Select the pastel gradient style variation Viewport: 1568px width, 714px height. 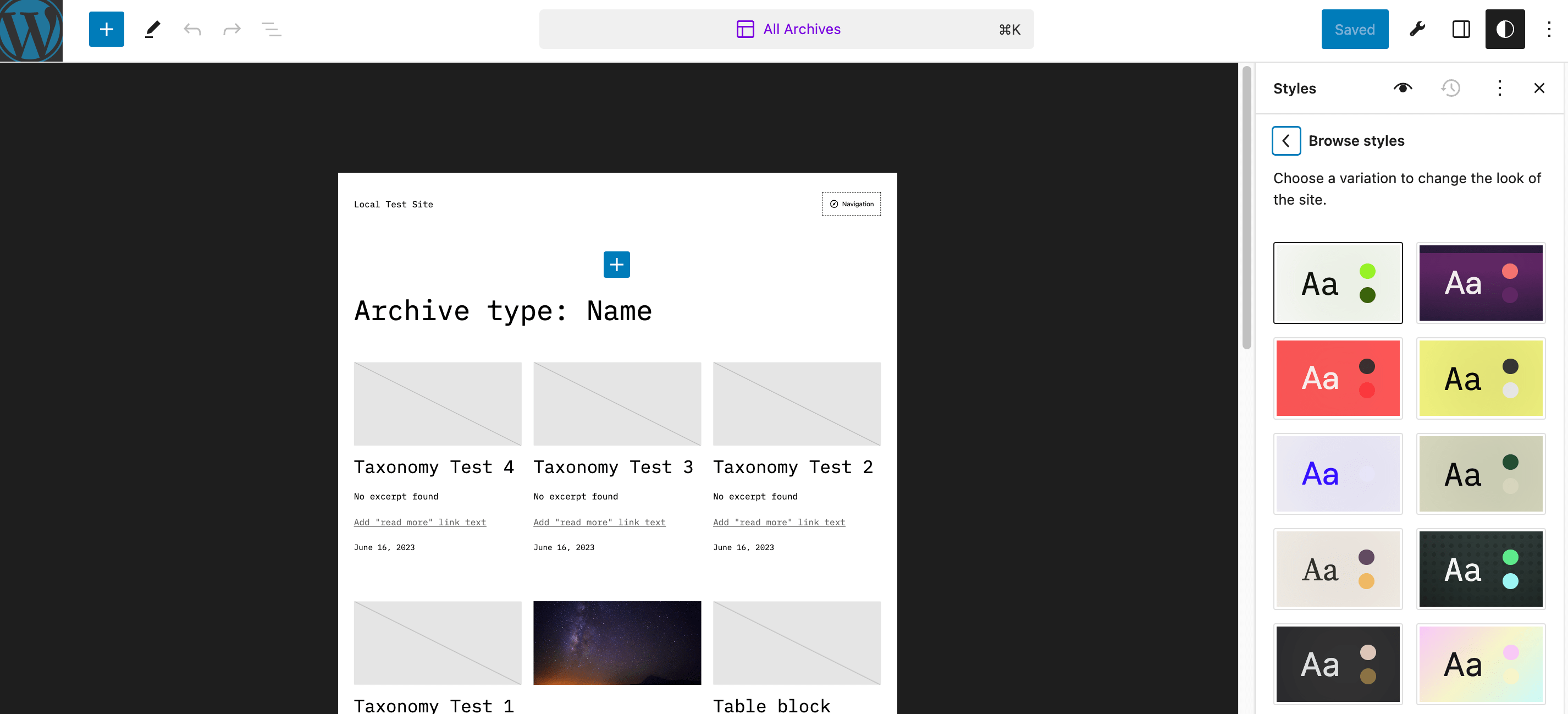(1481, 664)
